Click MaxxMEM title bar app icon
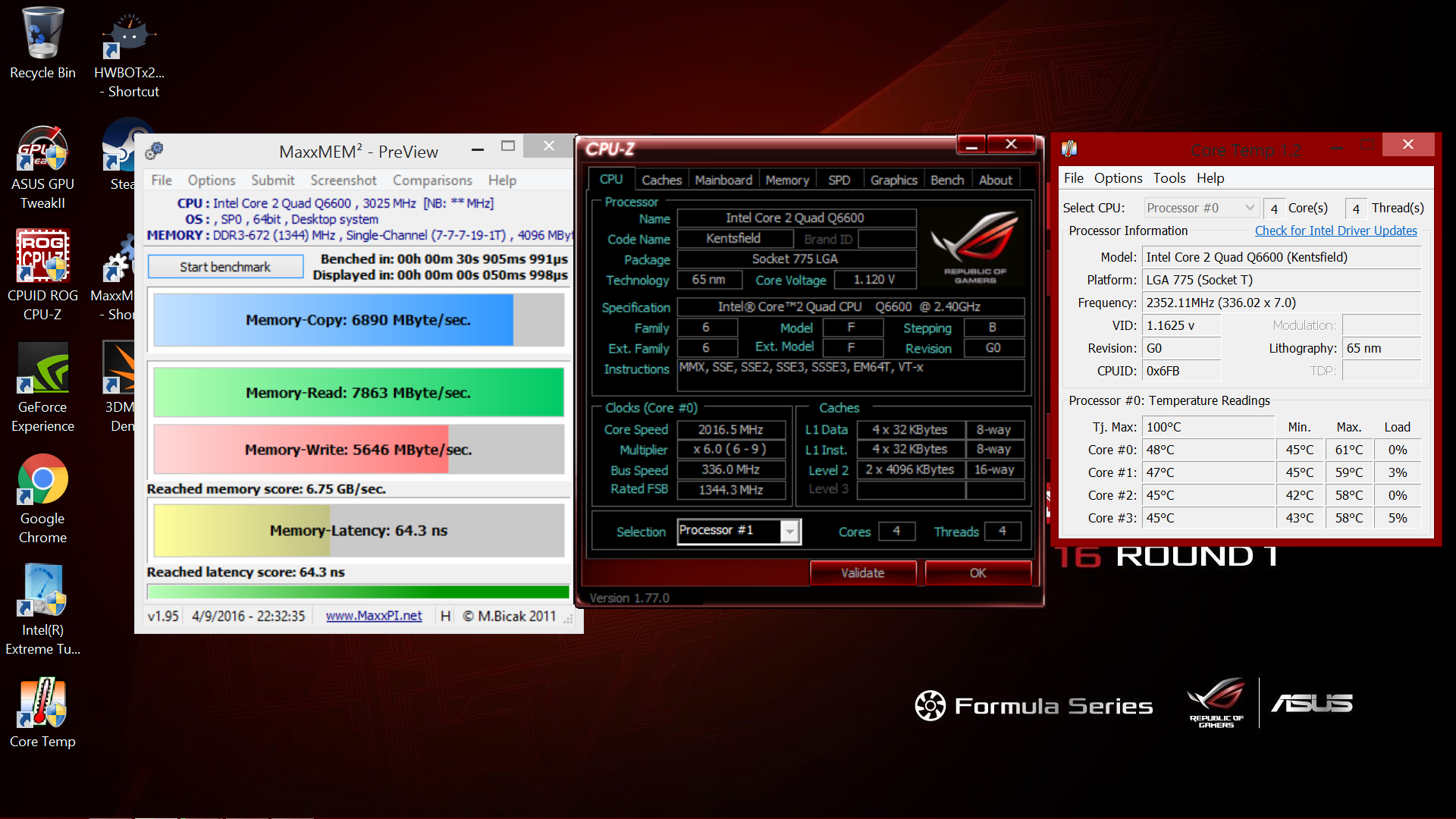Image resolution: width=1456 pixels, height=819 pixels. tap(154, 151)
